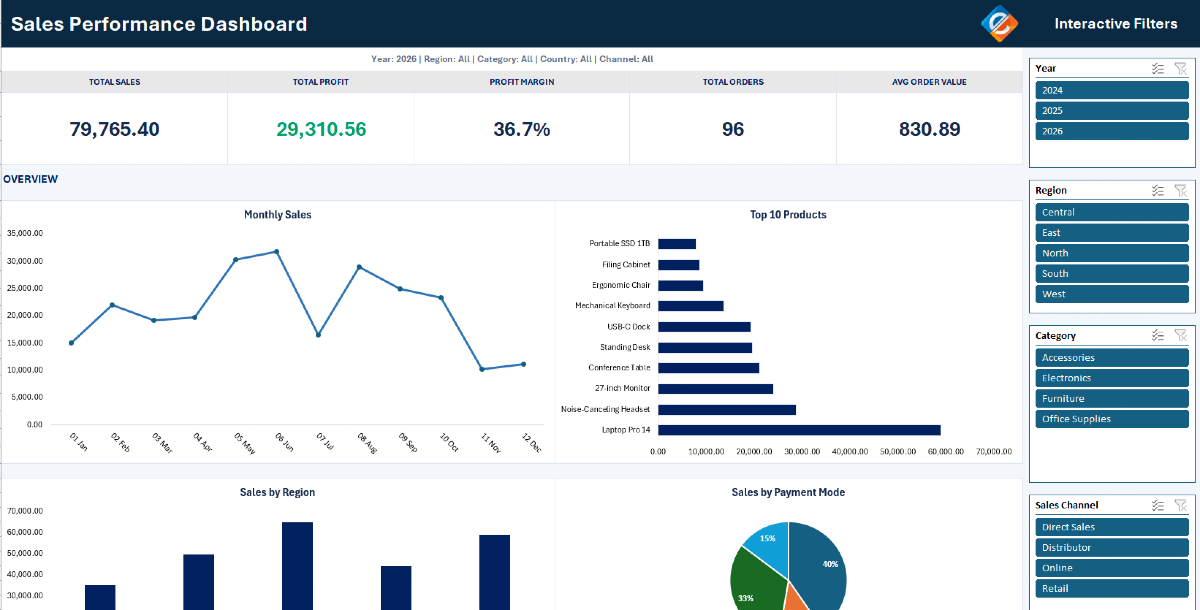Select the South region filter
This screenshot has height=610, width=1200.
pyautogui.click(x=1112, y=274)
